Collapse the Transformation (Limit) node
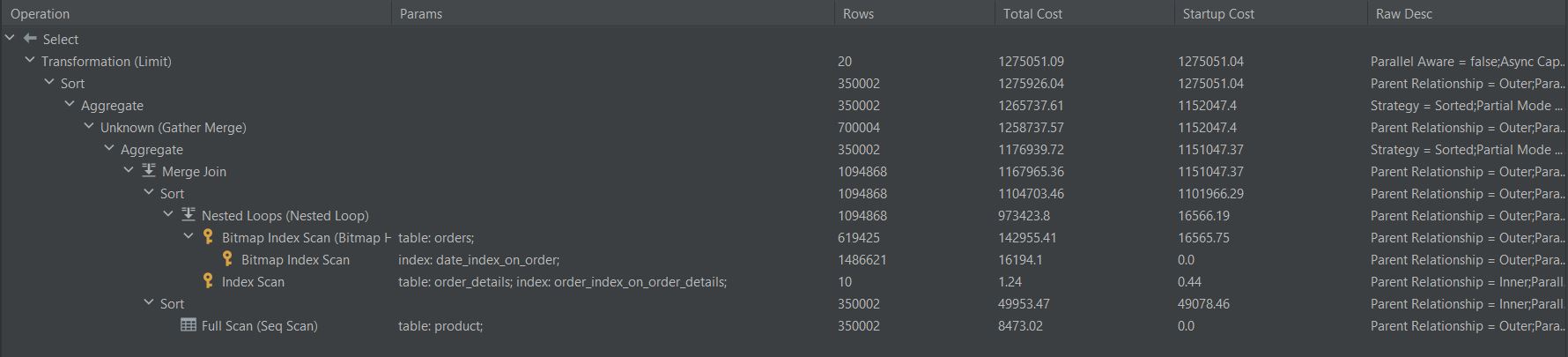Viewport: 1568px width, 357px height. point(30,61)
